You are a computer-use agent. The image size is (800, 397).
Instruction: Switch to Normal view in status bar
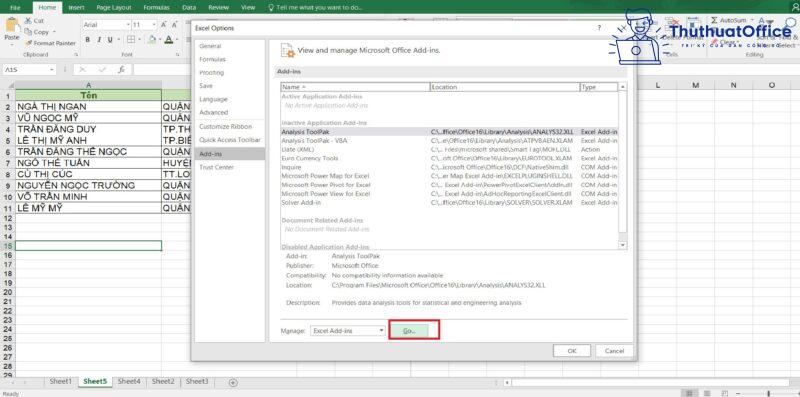tap(689, 393)
